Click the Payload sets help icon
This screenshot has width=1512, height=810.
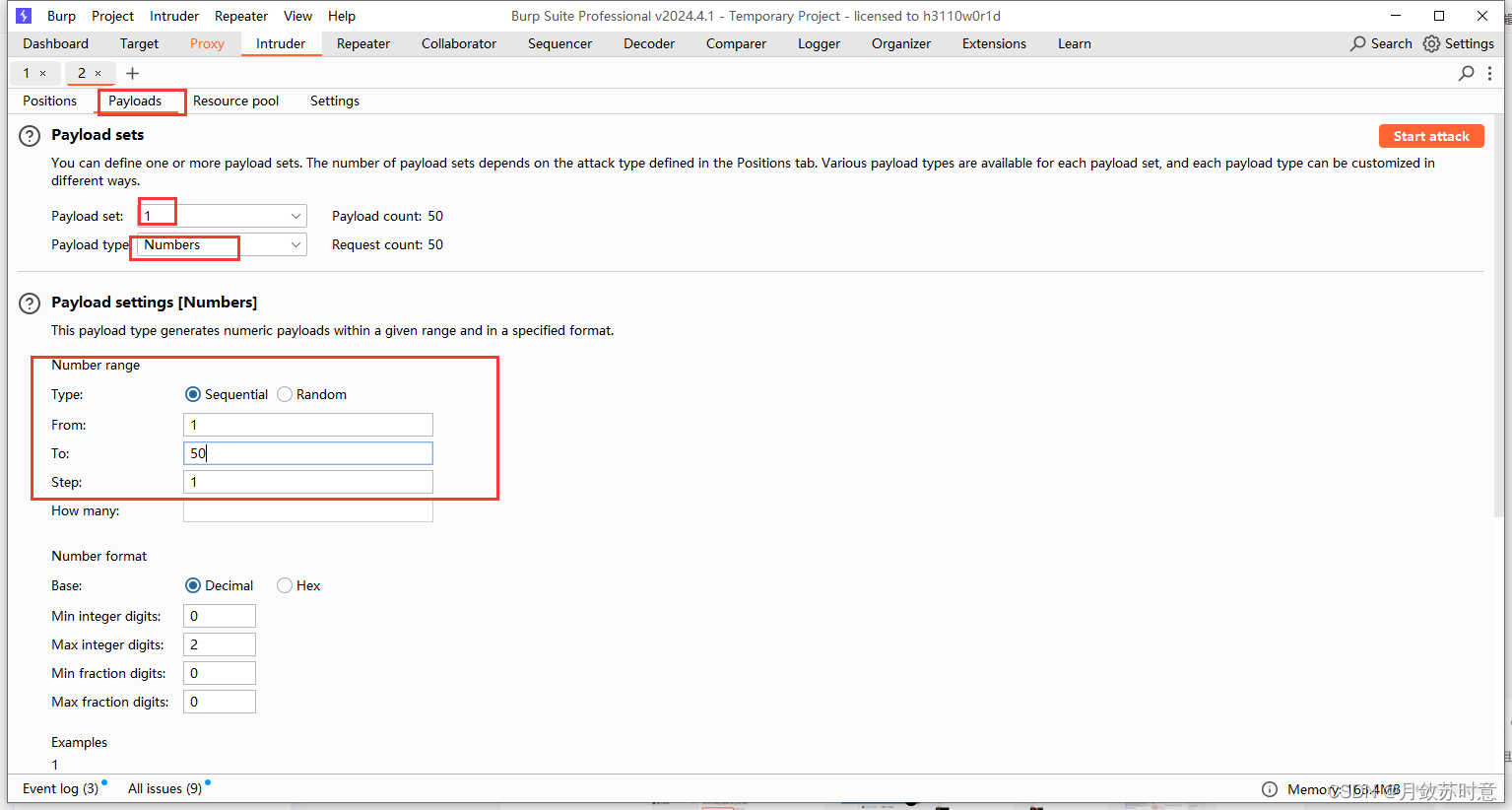30,136
